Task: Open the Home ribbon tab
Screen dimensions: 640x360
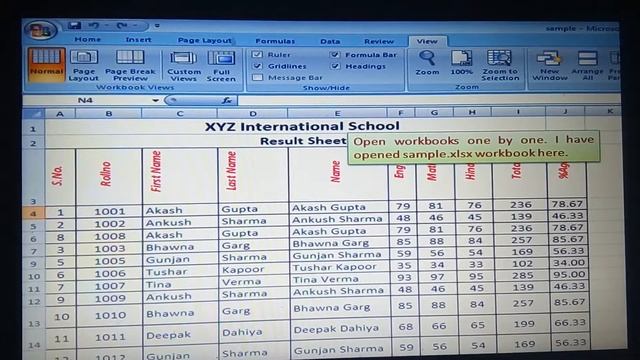Action: (x=87, y=40)
